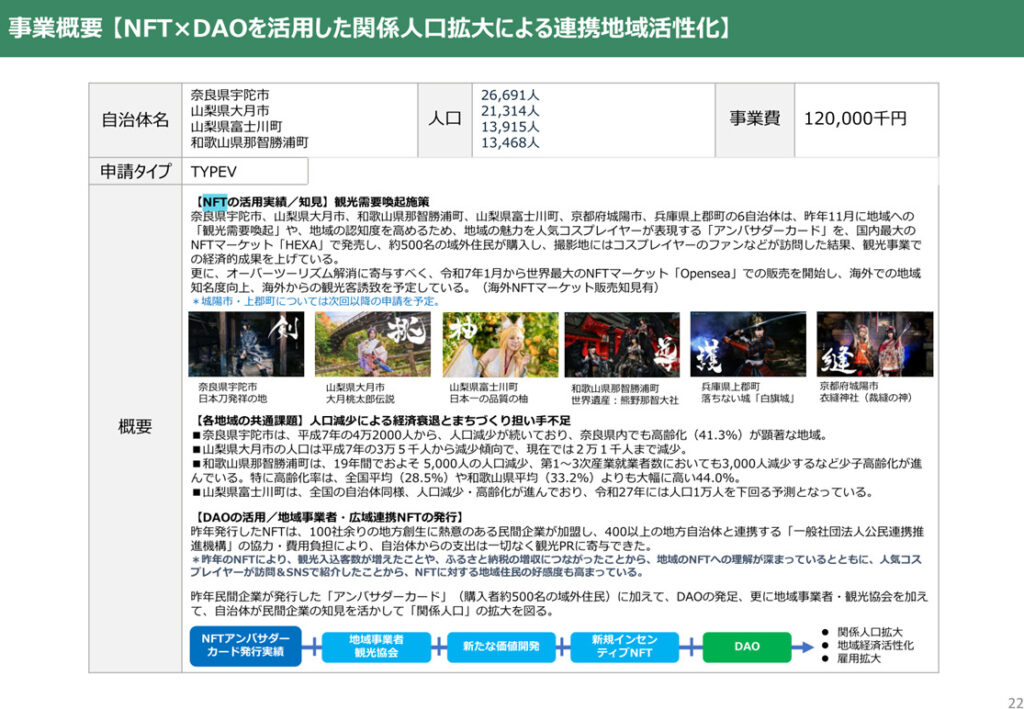Click the green slide title banner
This screenshot has height=709, width=1024.
coord(512,28)
